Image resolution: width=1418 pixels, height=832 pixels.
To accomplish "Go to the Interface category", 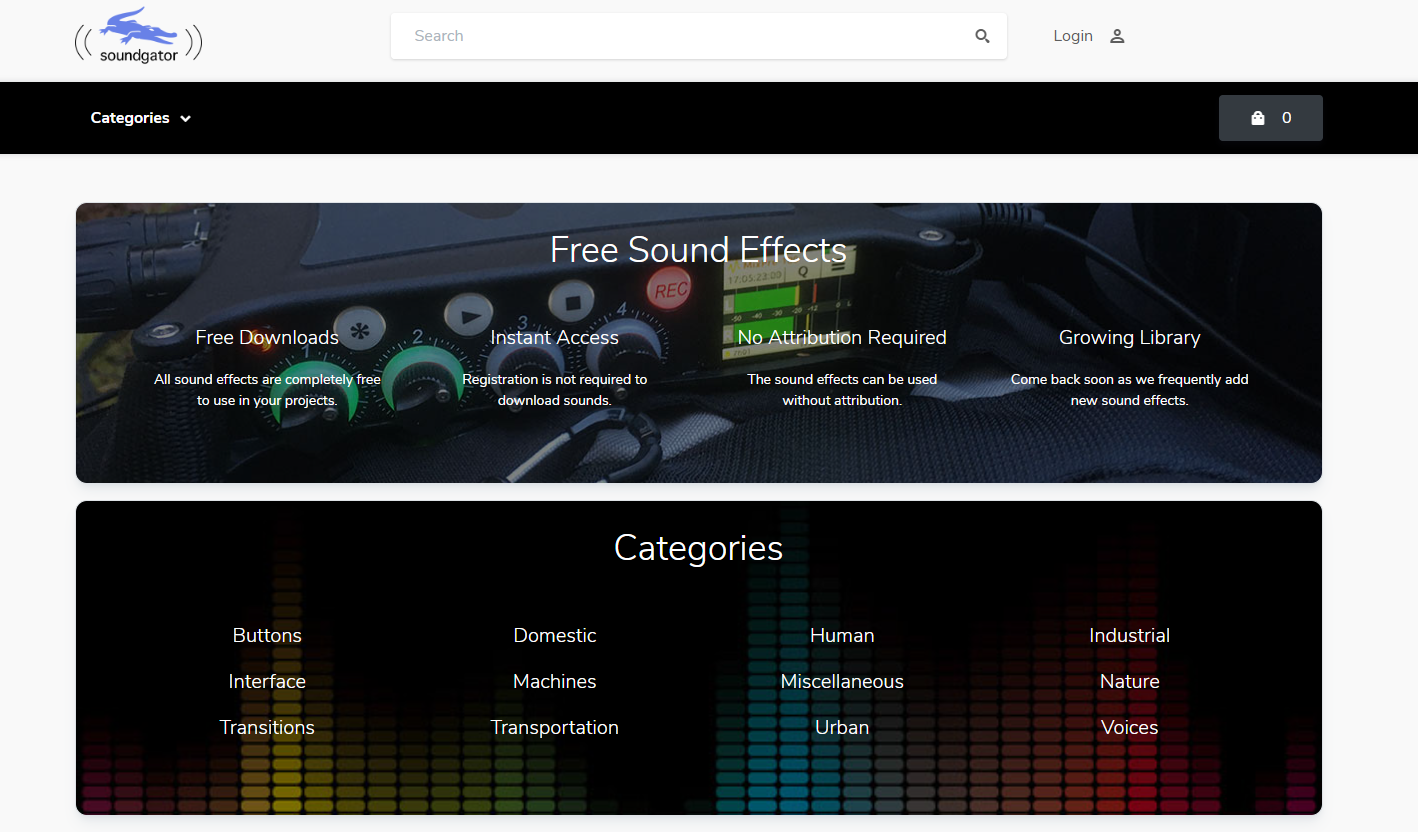I will [x=267, y=681].
